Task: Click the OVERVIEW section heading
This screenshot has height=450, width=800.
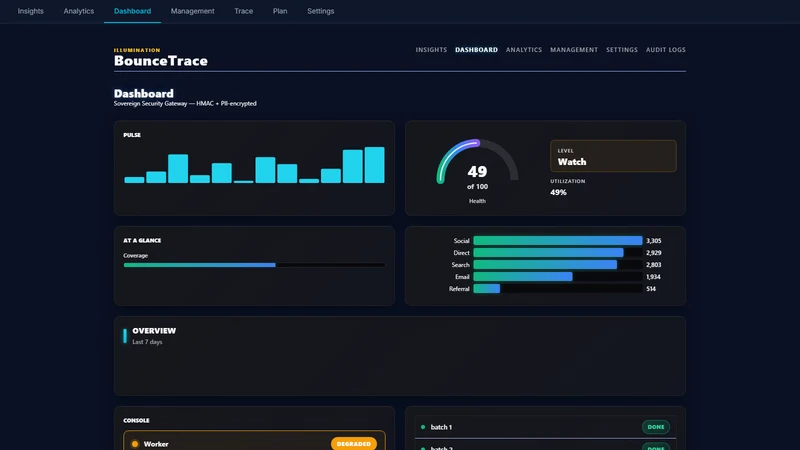Action: pyautogui.click(x=154, y=331)
